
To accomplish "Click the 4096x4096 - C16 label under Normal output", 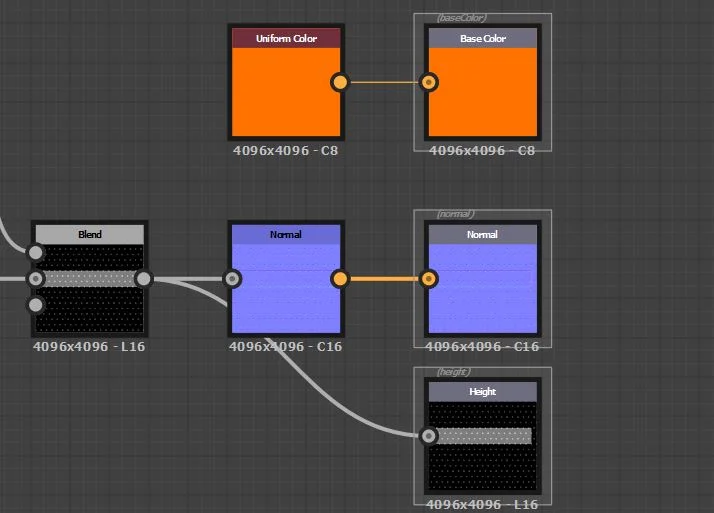I will 482,346.
